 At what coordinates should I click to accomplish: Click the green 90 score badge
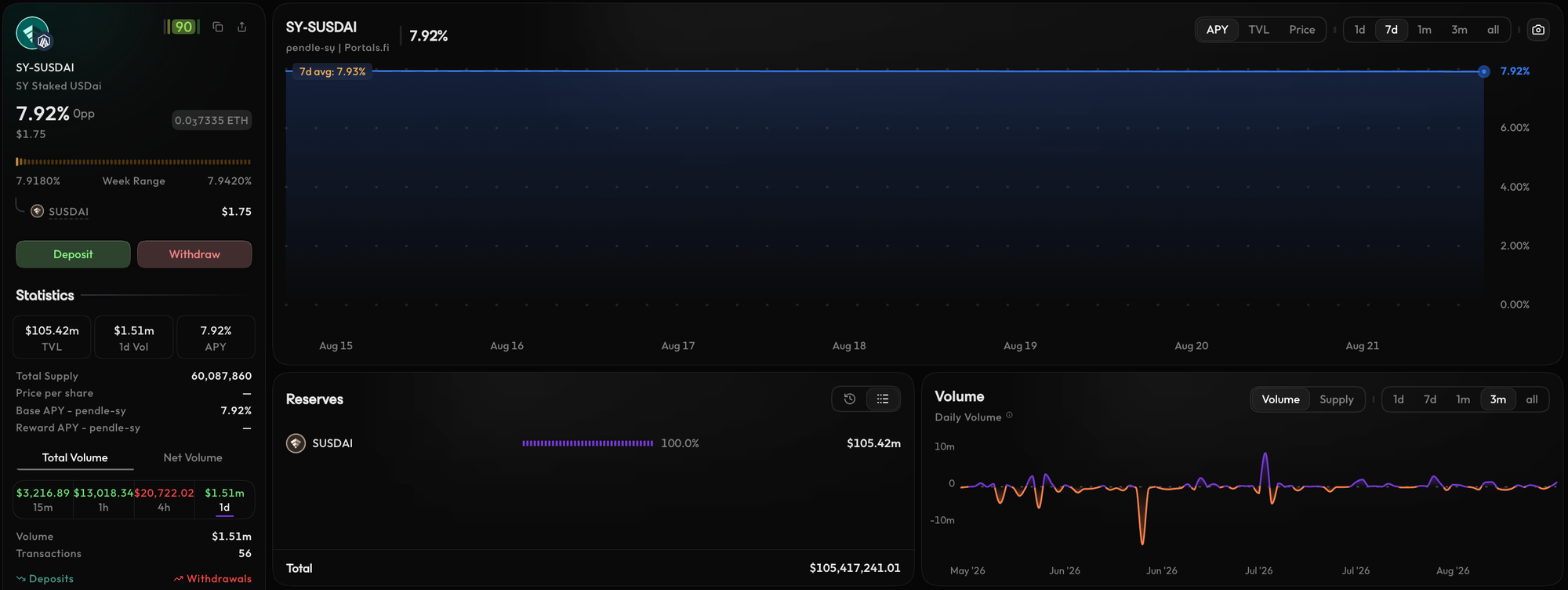pos(183,27)
